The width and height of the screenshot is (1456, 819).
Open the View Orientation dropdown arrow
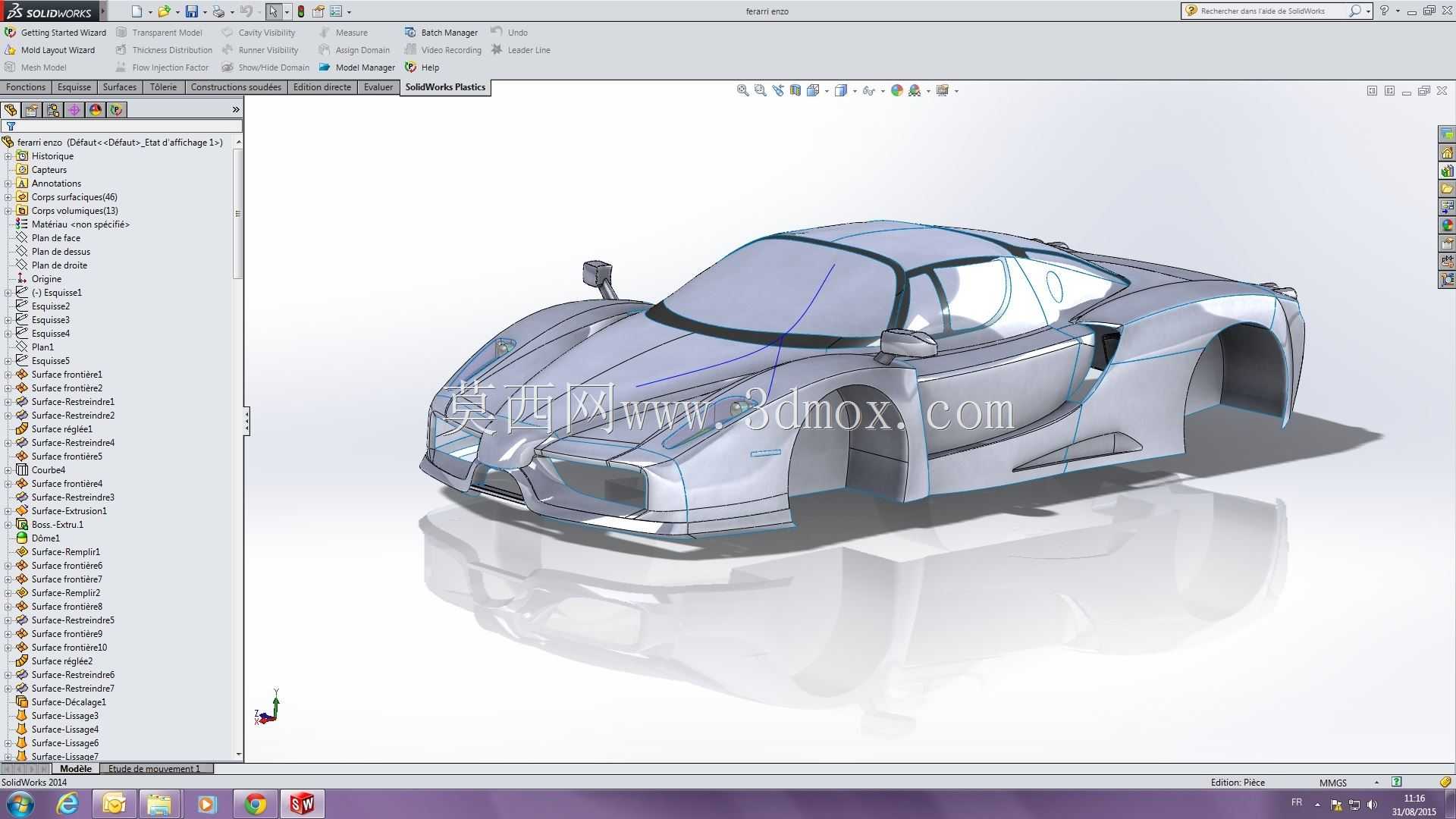tap(826, 91)
